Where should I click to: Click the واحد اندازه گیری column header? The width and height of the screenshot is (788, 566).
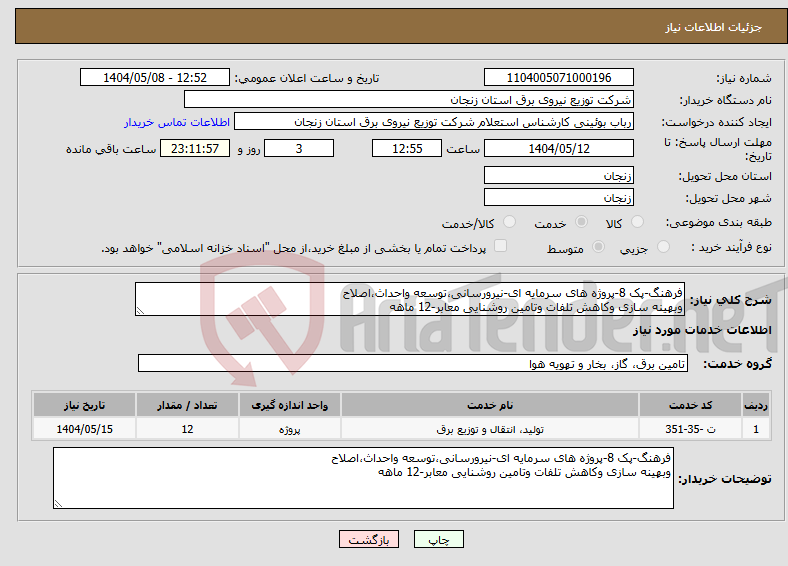pyautogui.click(x=289, y=405)
